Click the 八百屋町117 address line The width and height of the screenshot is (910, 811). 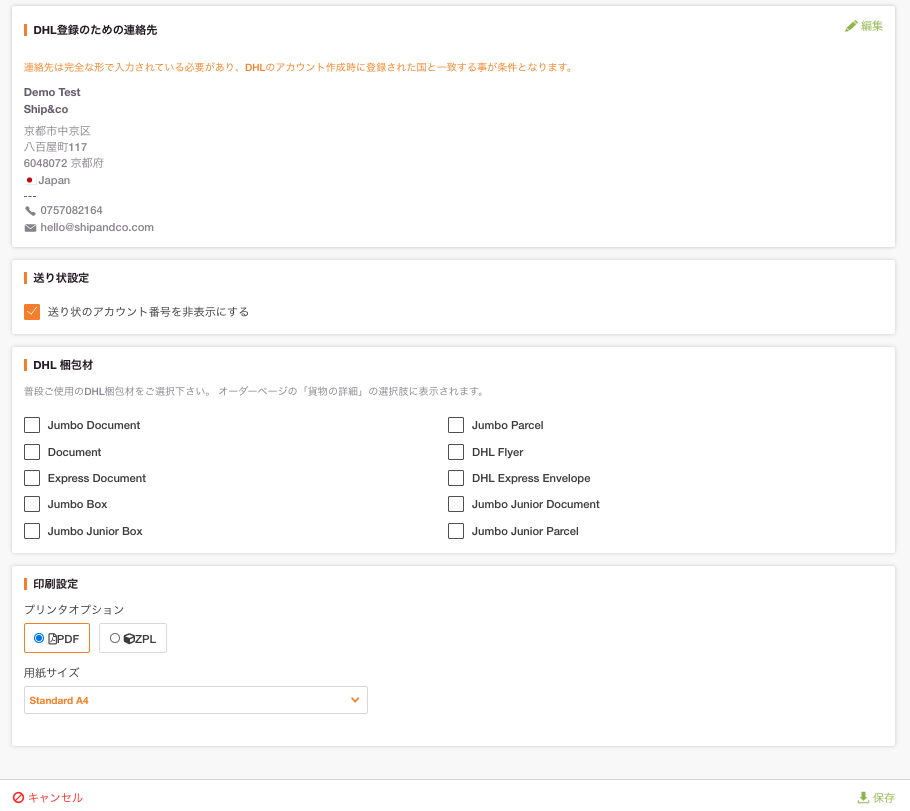(x=55, y=147)
